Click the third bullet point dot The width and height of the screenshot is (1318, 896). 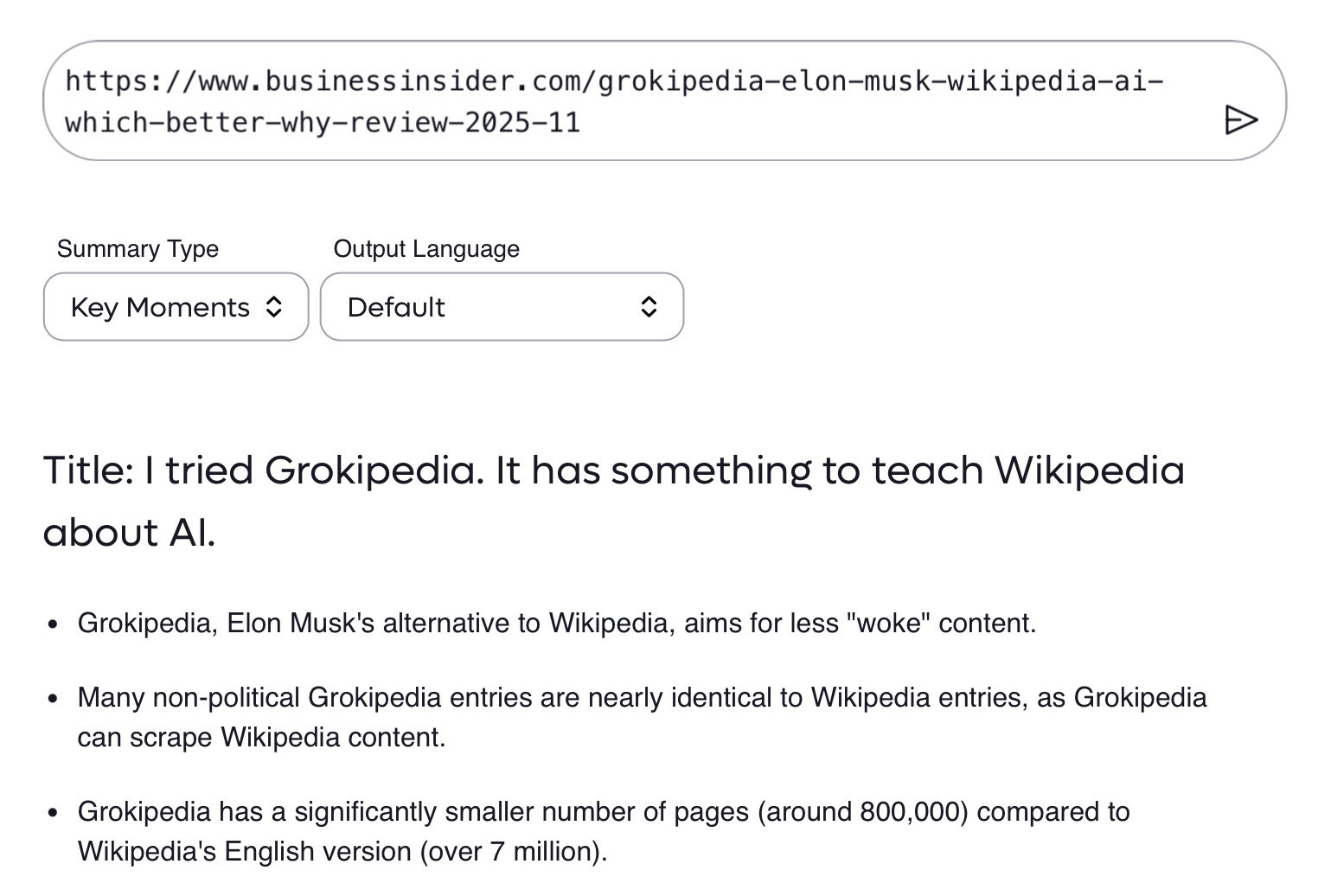pos(54,813)
